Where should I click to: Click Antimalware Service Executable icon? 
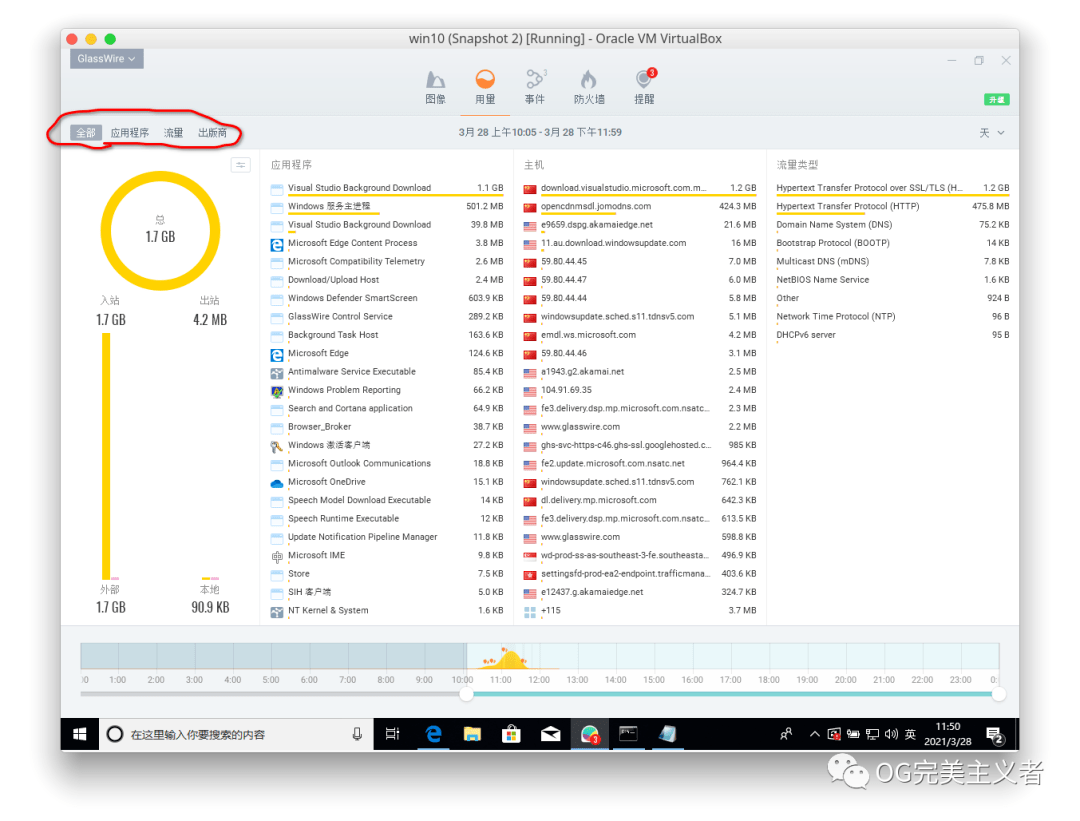click(277, 373)
